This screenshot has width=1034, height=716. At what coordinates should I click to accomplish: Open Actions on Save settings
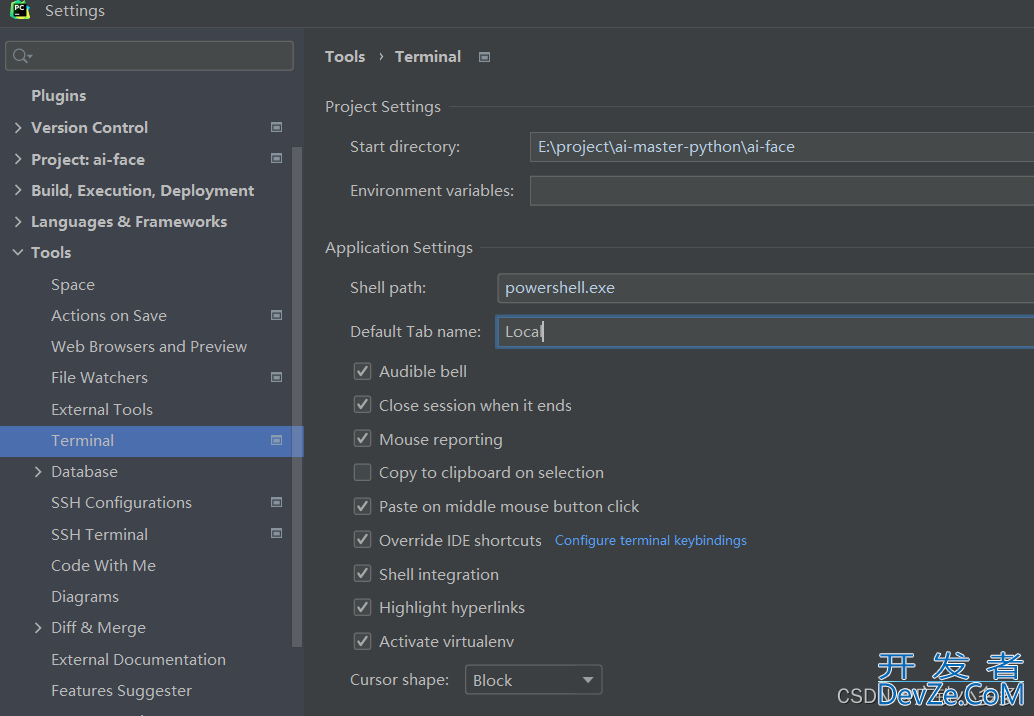coord(109,316)
